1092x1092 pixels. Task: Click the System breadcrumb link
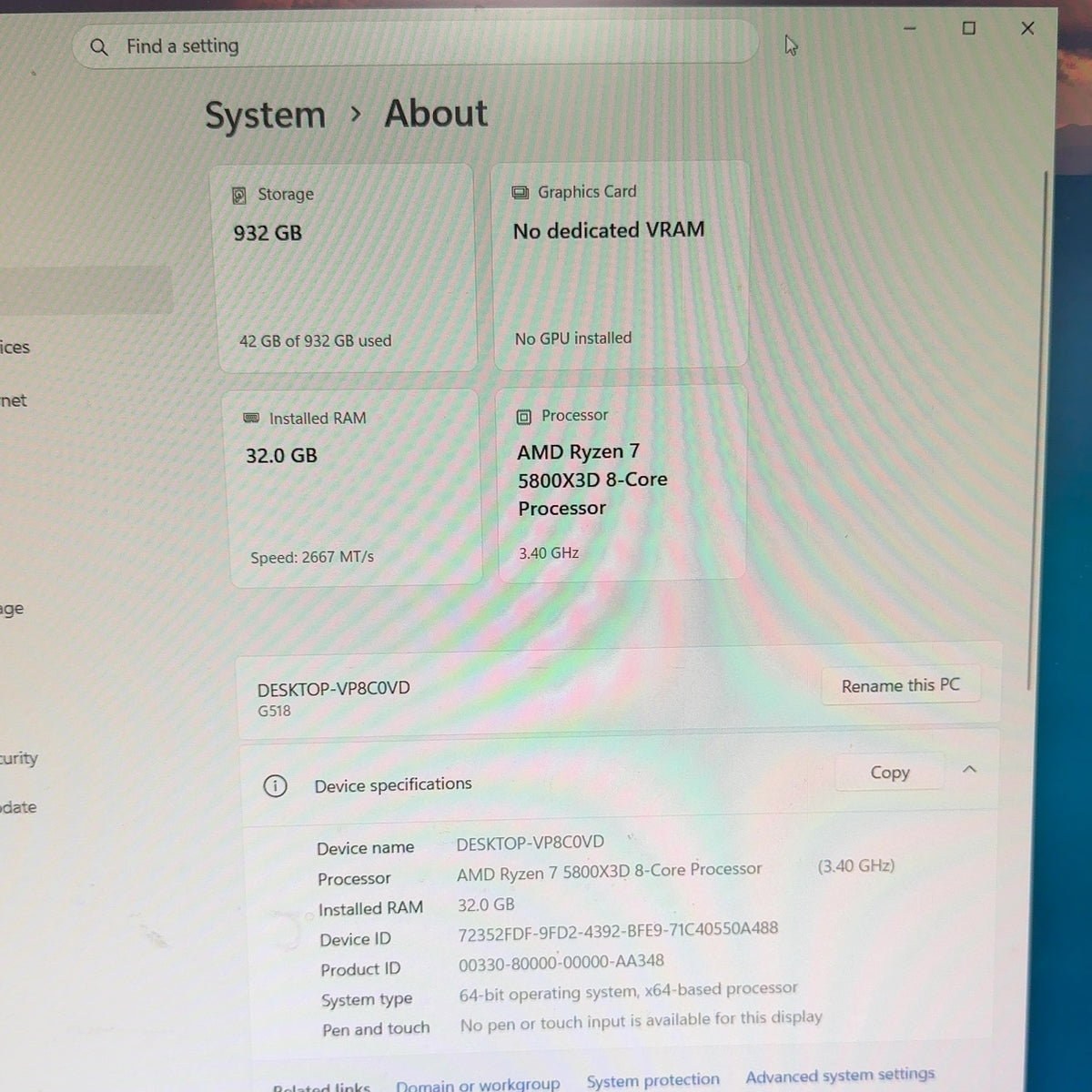pos(265,115)
